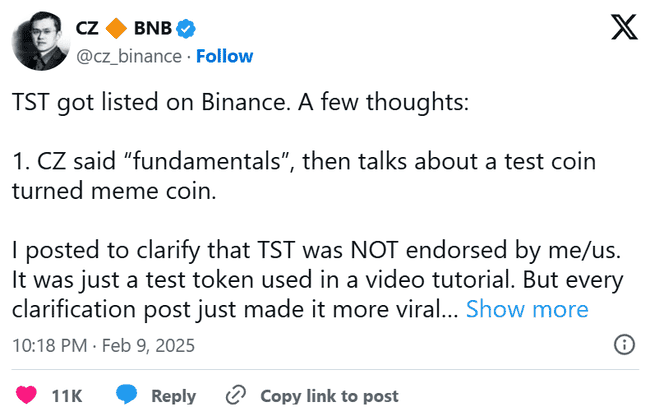
Task: Open the info icon beside the timestamp
Action: [623, 345]
